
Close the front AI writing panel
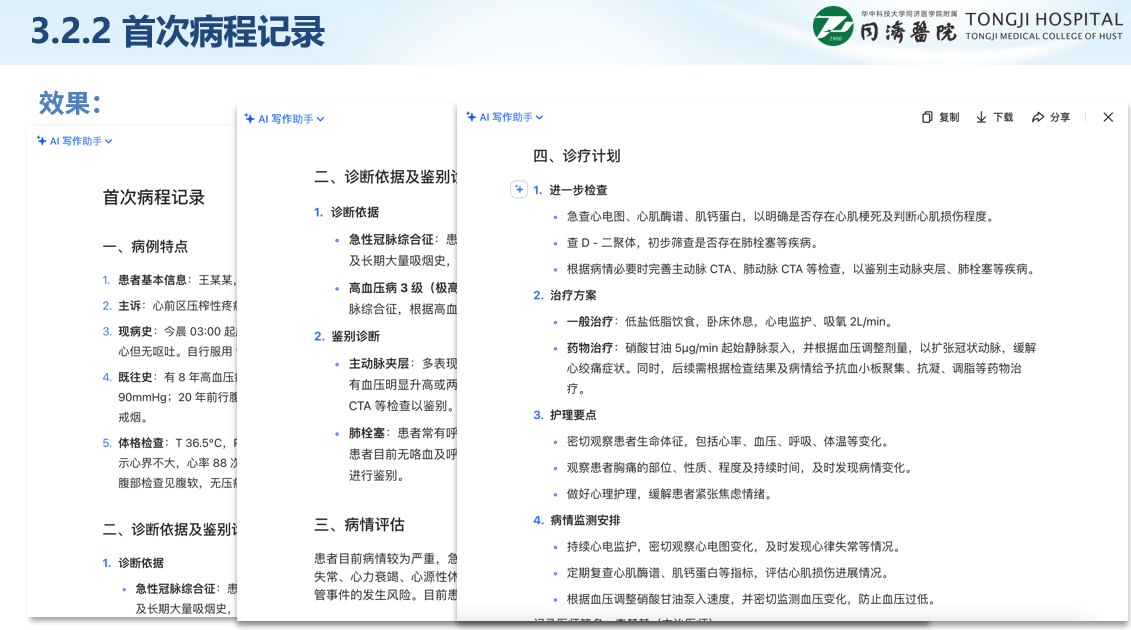coord(1108,117)
